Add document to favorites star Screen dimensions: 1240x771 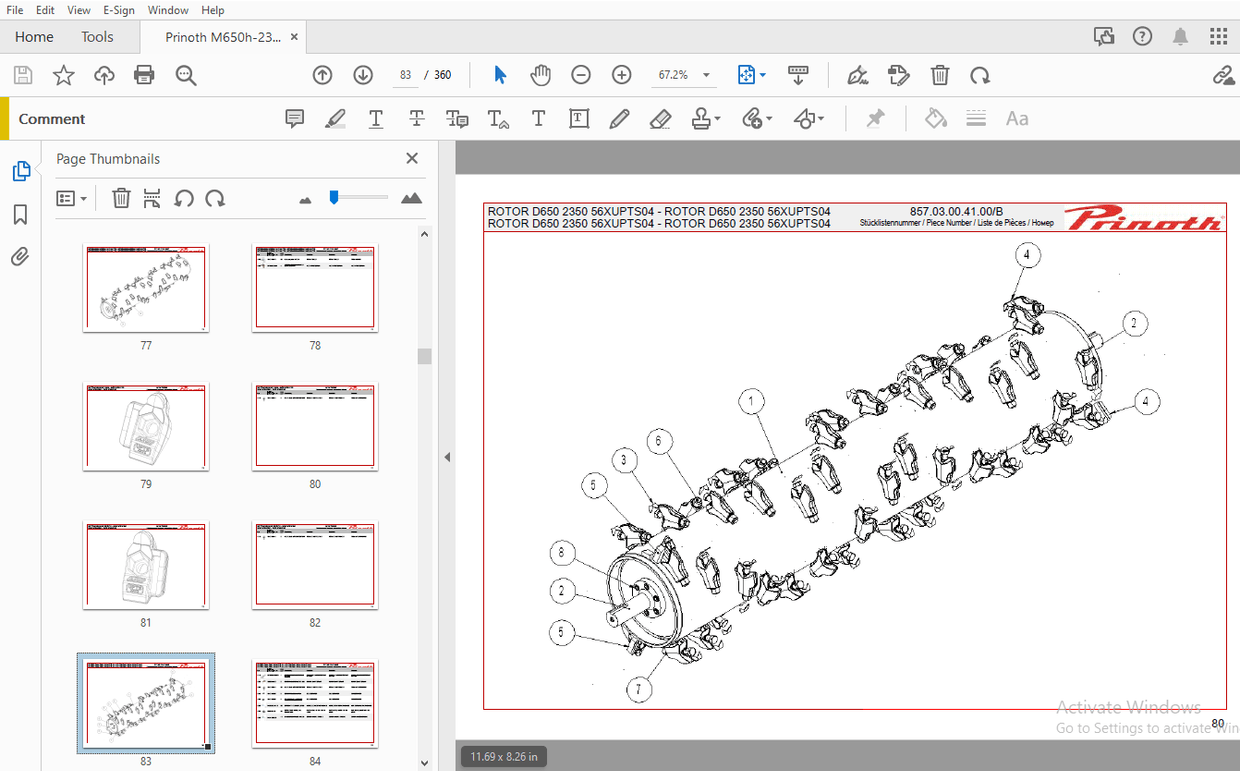pyautogui.click(x=63, y=75)
